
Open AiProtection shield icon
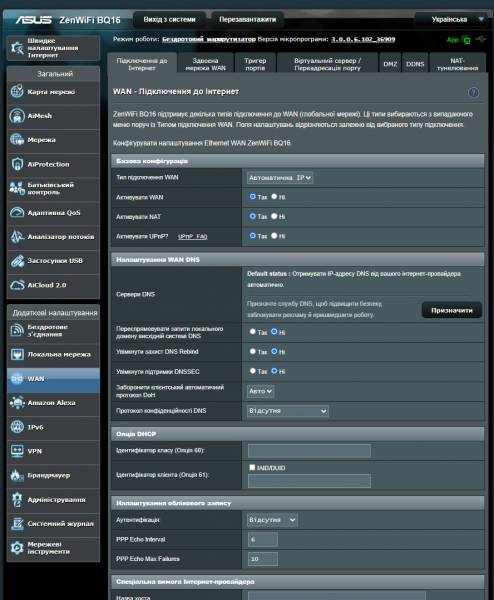click(x=17, y=164)
